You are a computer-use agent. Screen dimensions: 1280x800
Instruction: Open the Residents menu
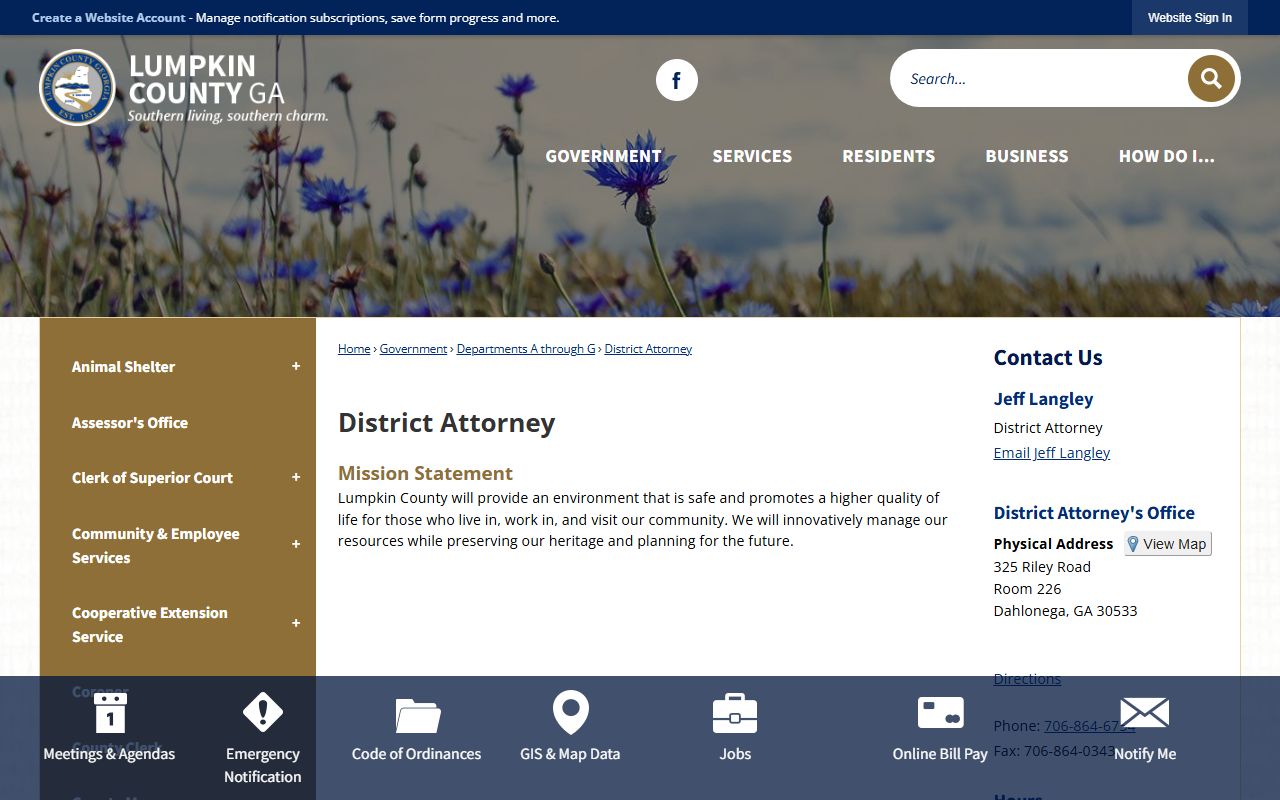pos(889,156)
